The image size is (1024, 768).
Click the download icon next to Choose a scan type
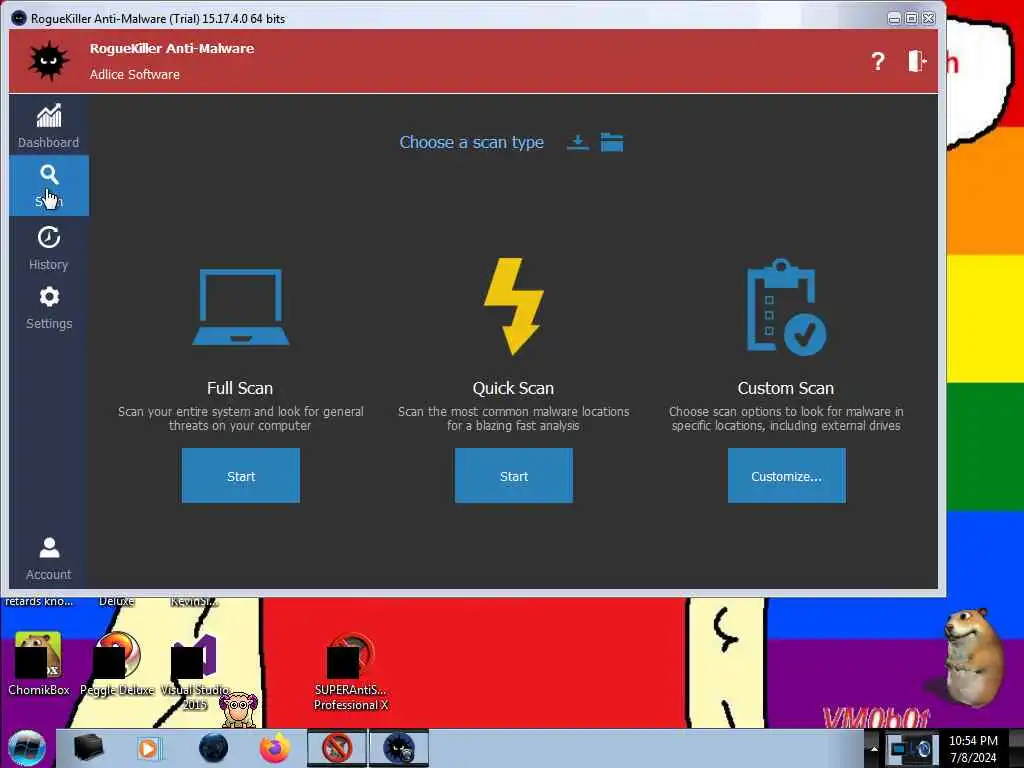577,142
